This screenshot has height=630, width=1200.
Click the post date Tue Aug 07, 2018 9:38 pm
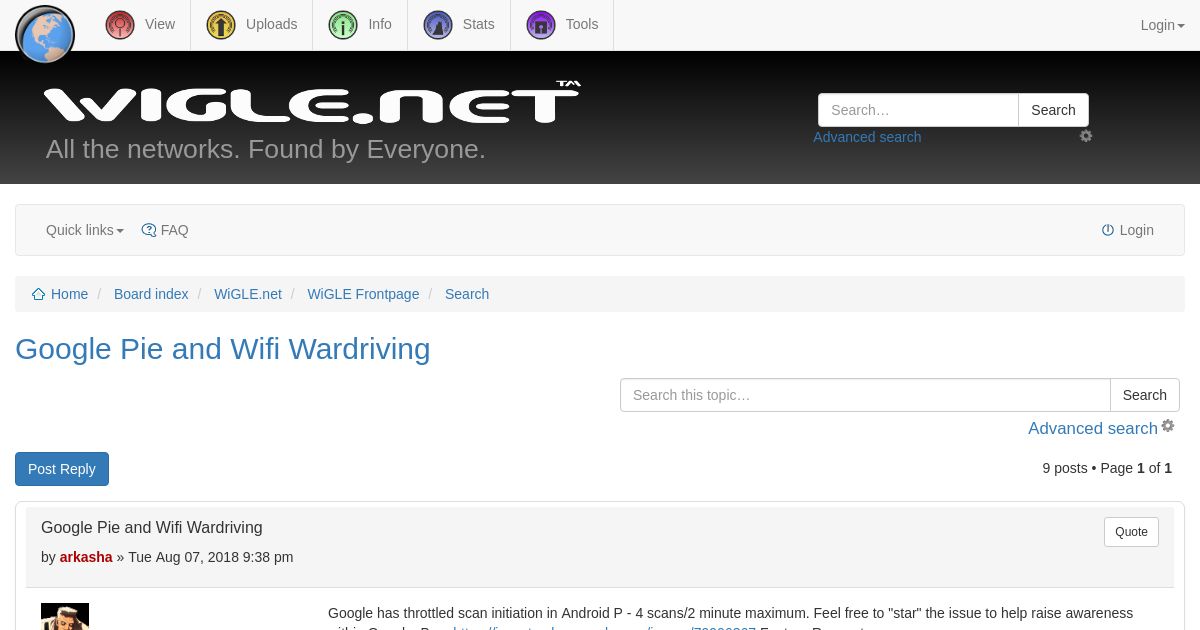(211, 557)
